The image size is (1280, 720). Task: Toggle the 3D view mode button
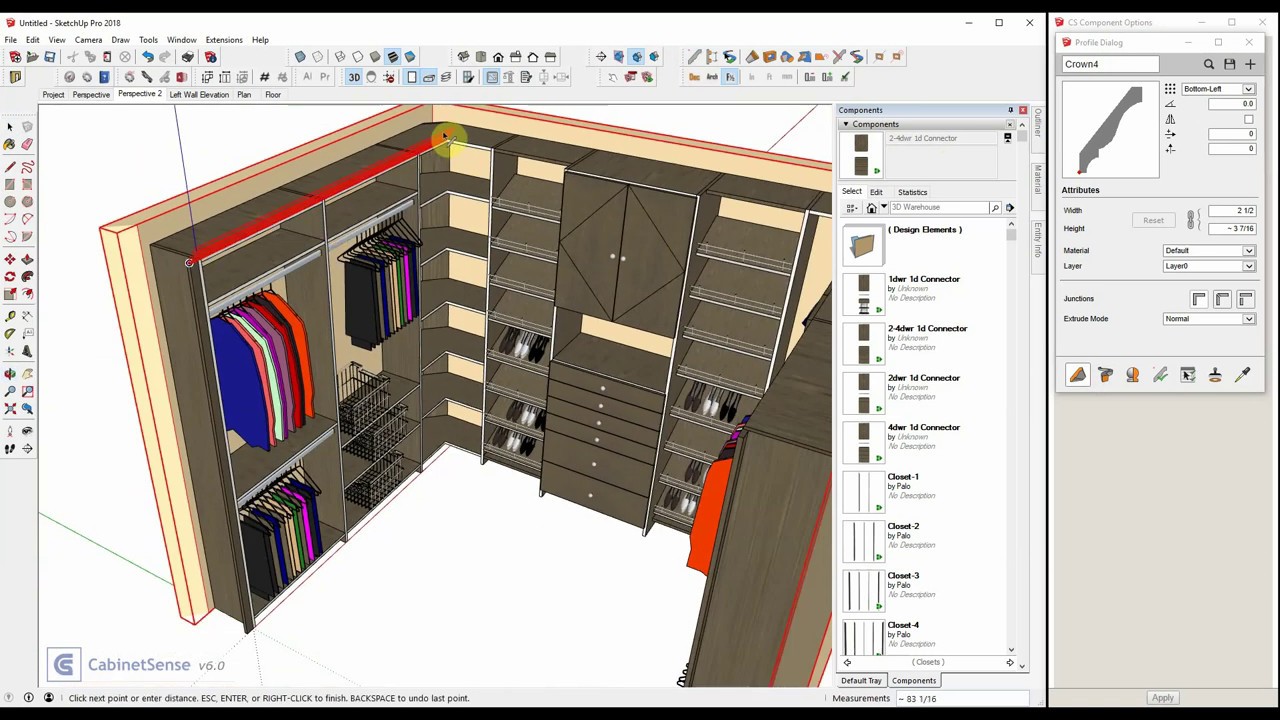tap(354, 78)
